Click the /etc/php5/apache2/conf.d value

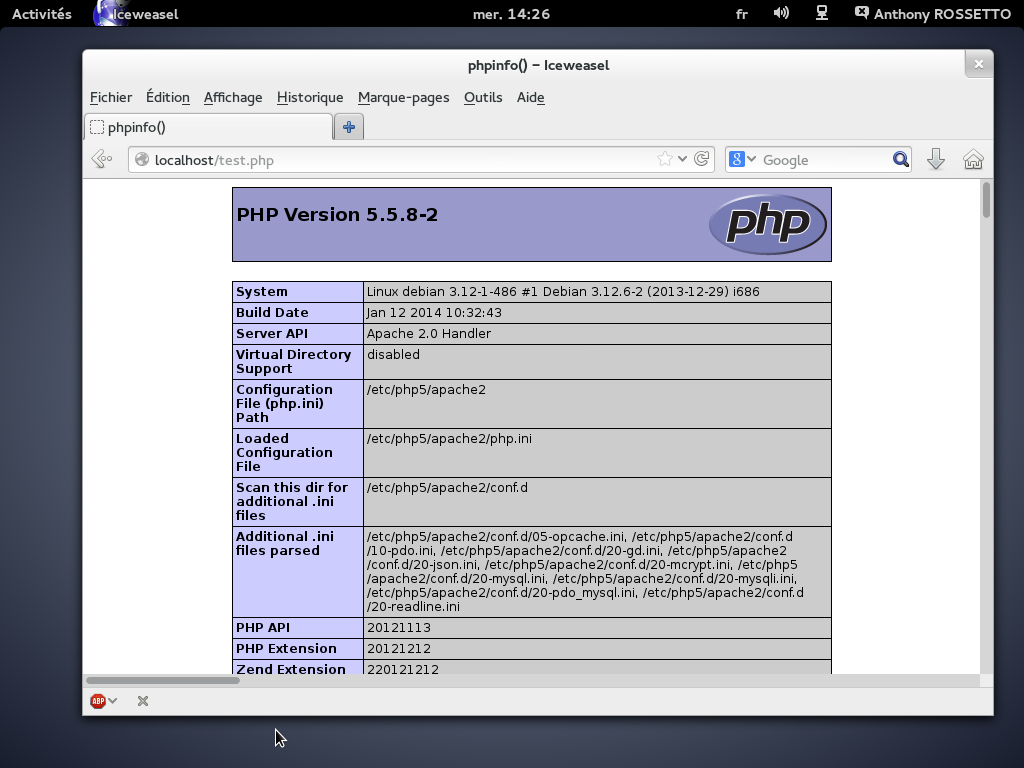point(447,487)
